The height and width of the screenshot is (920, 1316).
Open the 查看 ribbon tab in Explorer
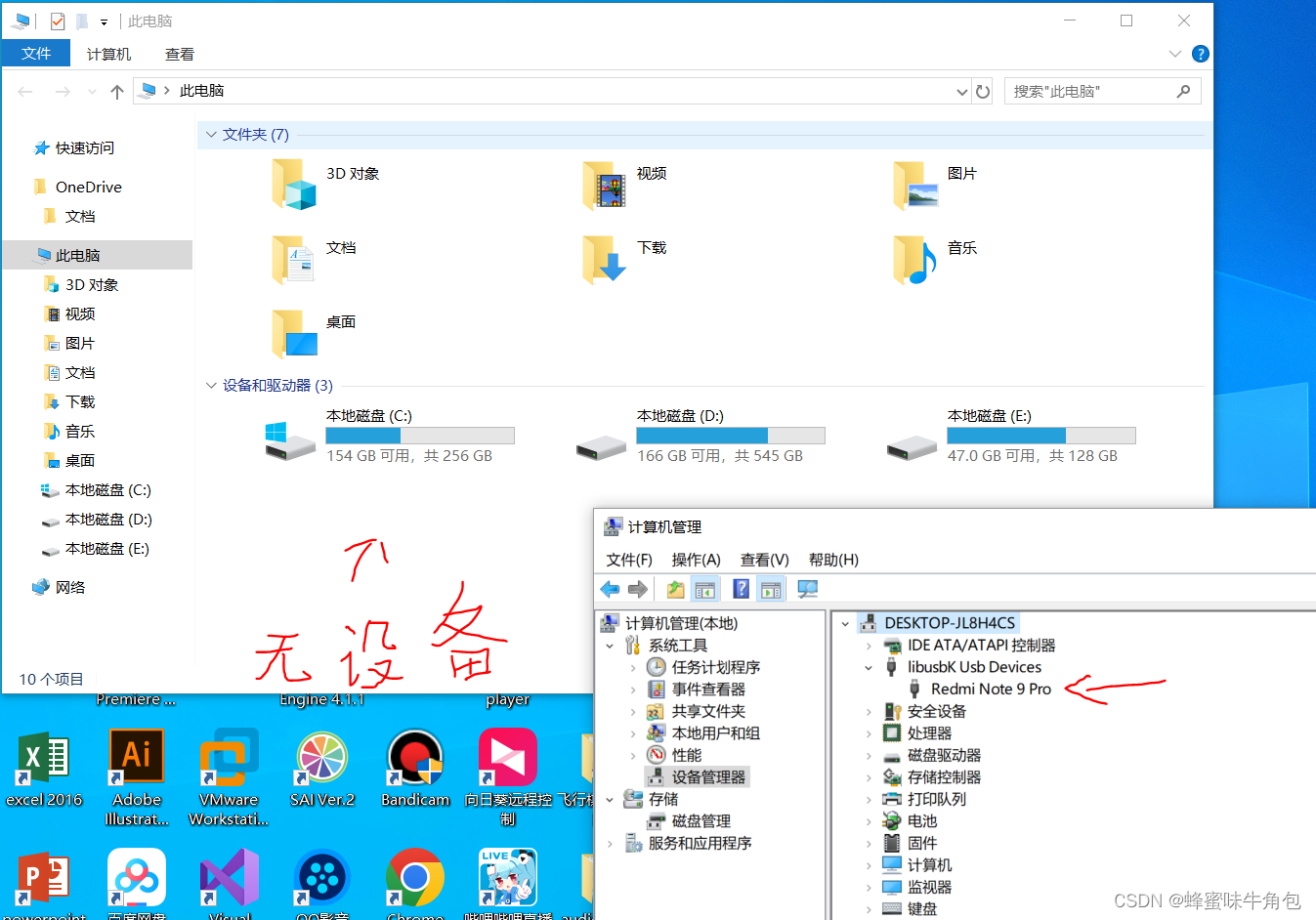pyautogui.click(x=180, y=54)
